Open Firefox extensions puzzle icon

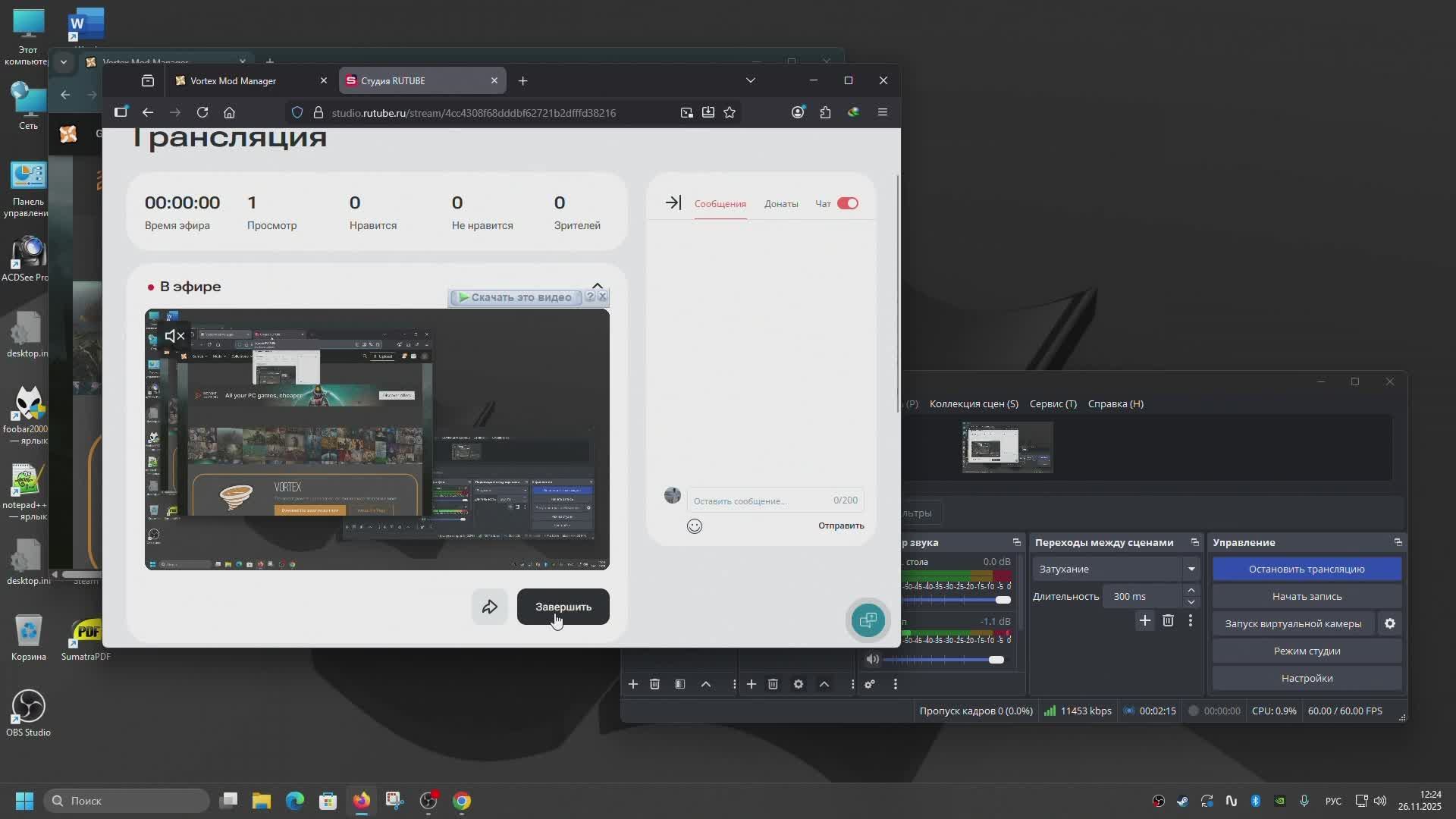point(825,112)
